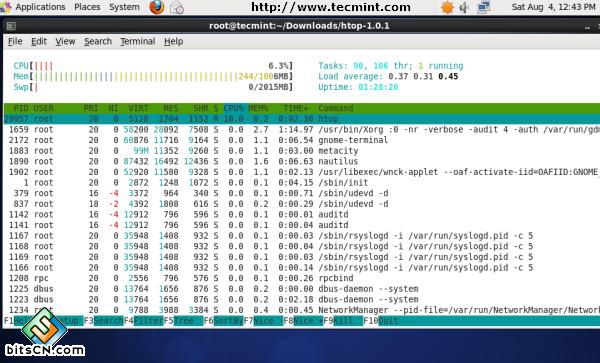Launch the Firefox browser from the panel
Screen dimensions: 600x363
[157, 7]
